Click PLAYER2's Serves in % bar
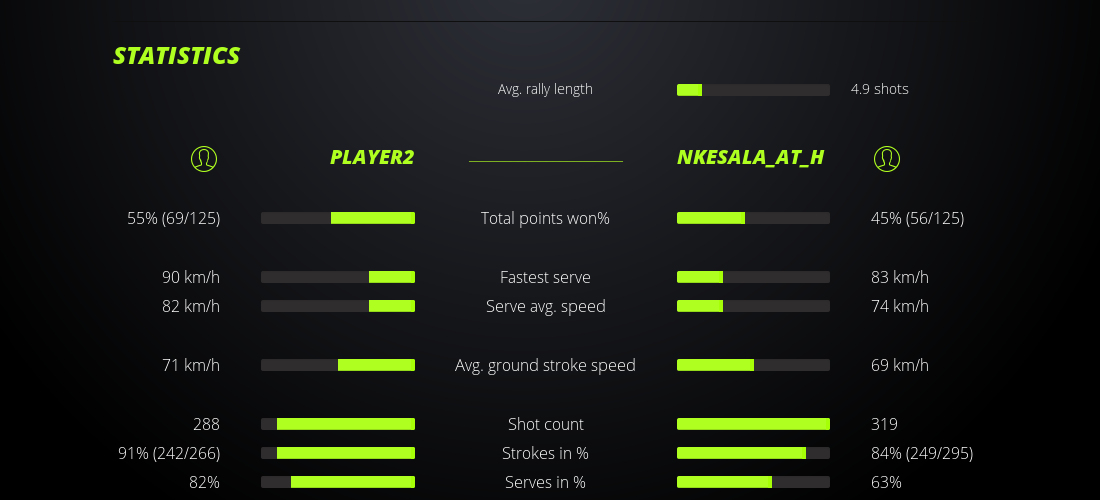 point(338,482)
